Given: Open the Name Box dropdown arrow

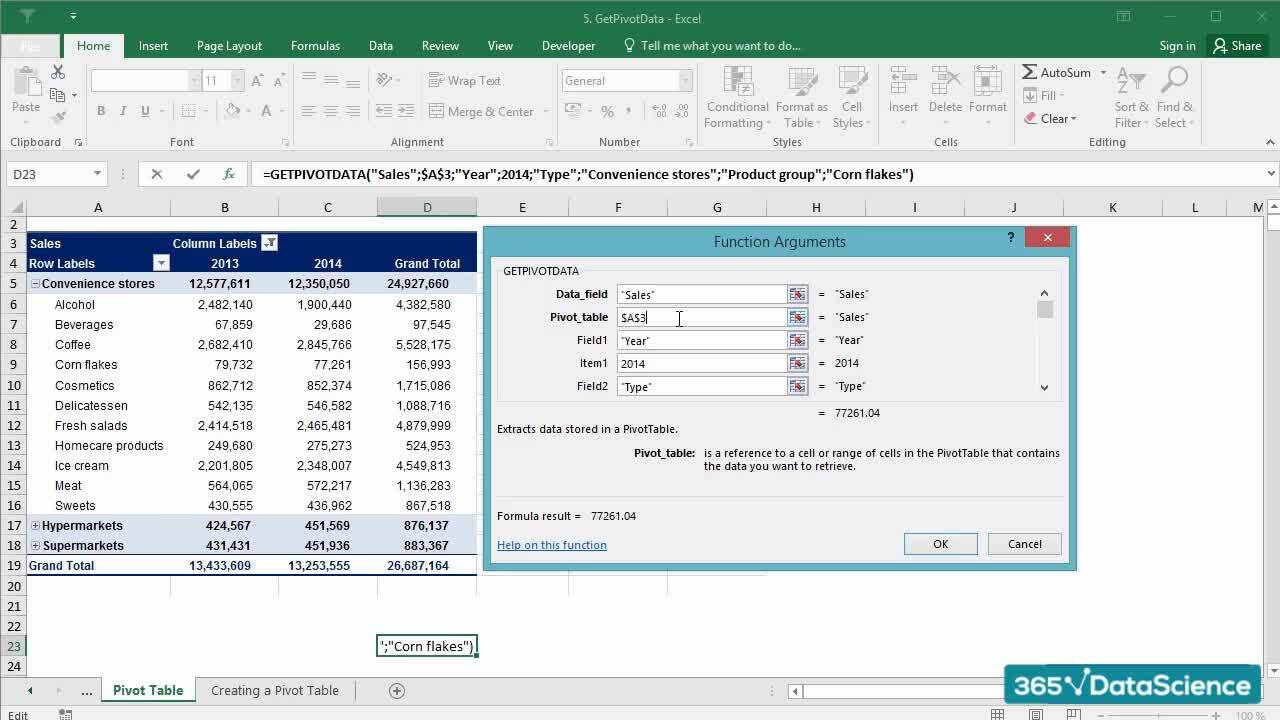Looking at the screenshot, I should (97, 174).
